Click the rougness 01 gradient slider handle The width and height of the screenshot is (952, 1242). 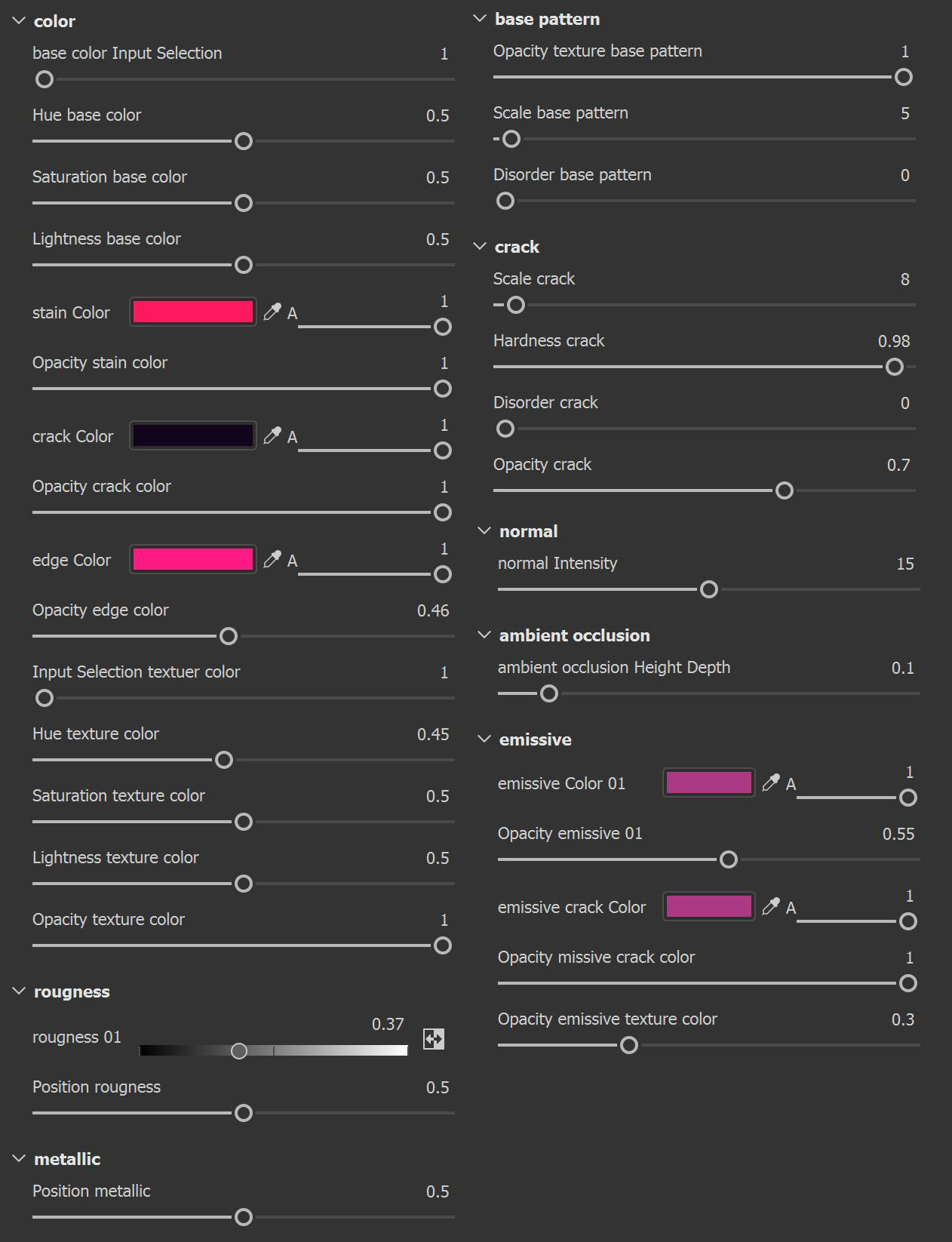(x=239, y=1051)
